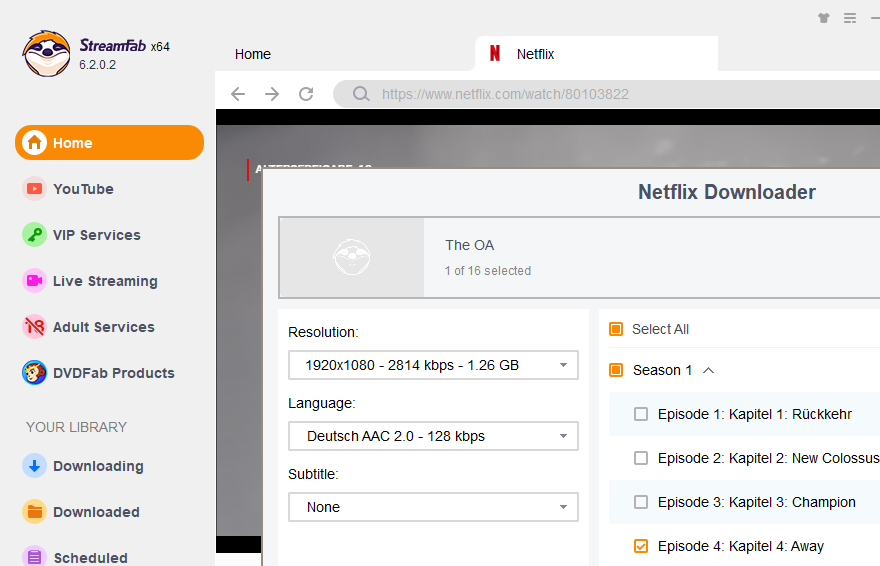Open the DVDFab Products icon
880x566 pixels.
click(35, 373)
